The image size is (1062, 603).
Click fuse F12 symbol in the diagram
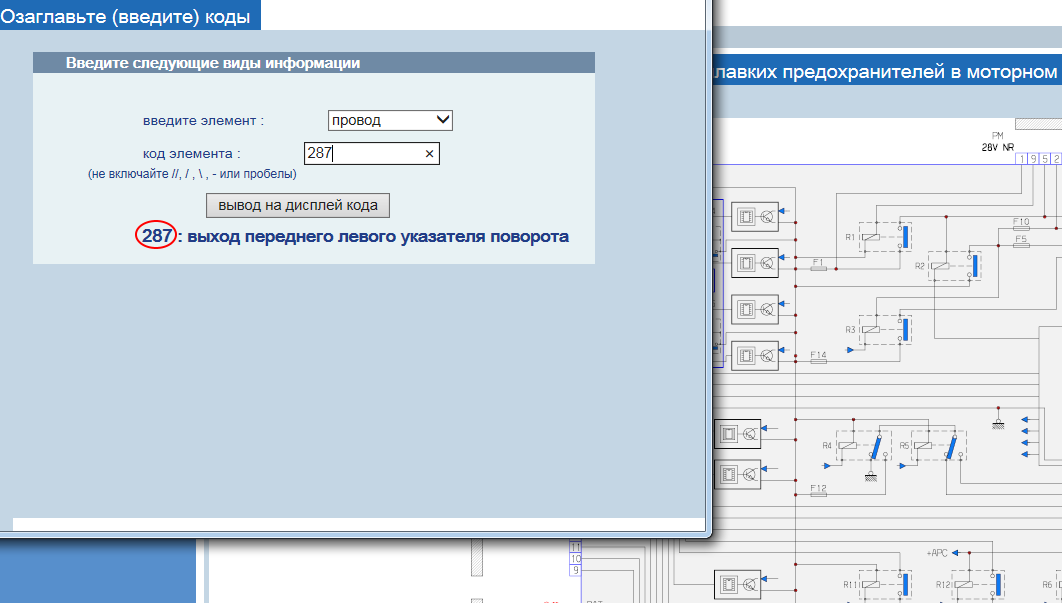tap(818, 495)
